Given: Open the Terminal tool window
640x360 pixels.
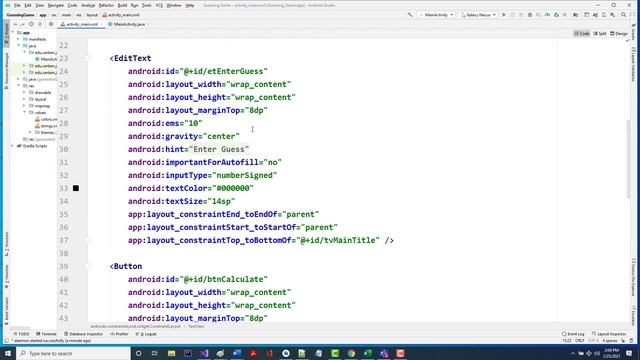Looking at the screenshot, I should coord(46,334).
